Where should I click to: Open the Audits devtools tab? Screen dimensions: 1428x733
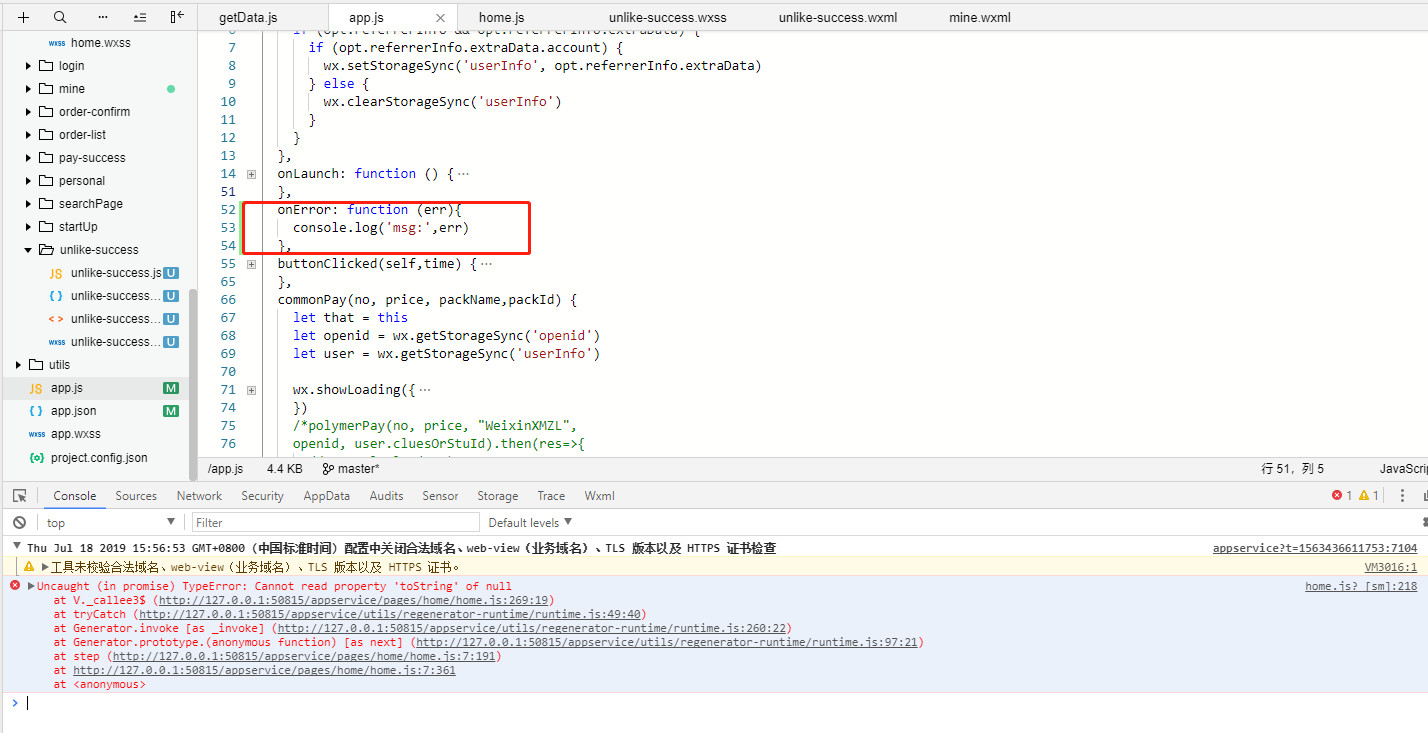click(x=386, y=495)
